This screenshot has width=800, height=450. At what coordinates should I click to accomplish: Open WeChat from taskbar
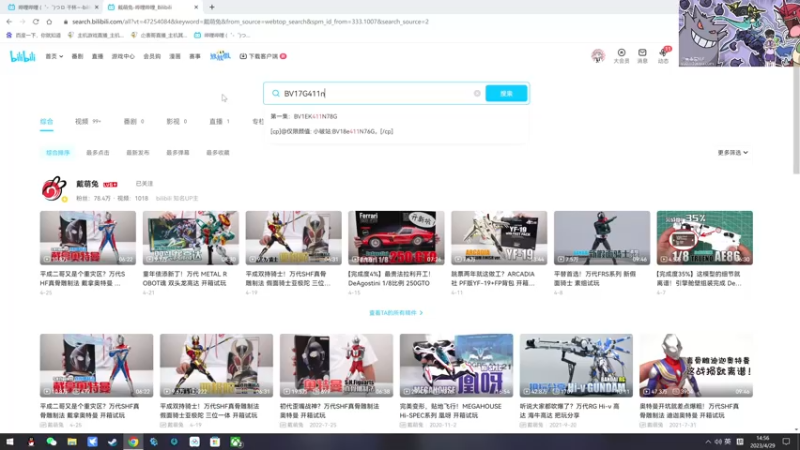(x=51, y=442)
